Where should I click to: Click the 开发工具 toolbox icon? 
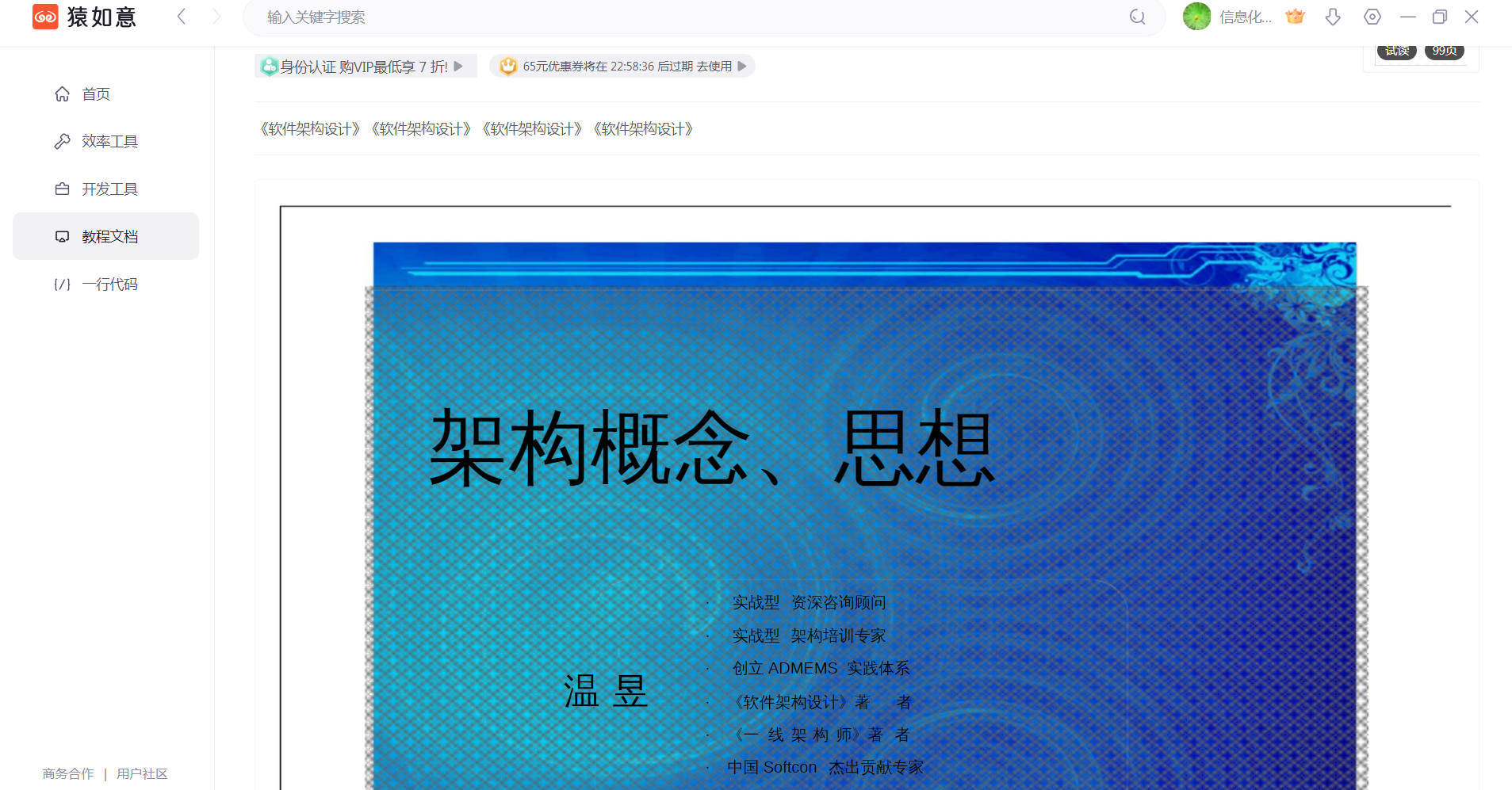pos(62,189)
